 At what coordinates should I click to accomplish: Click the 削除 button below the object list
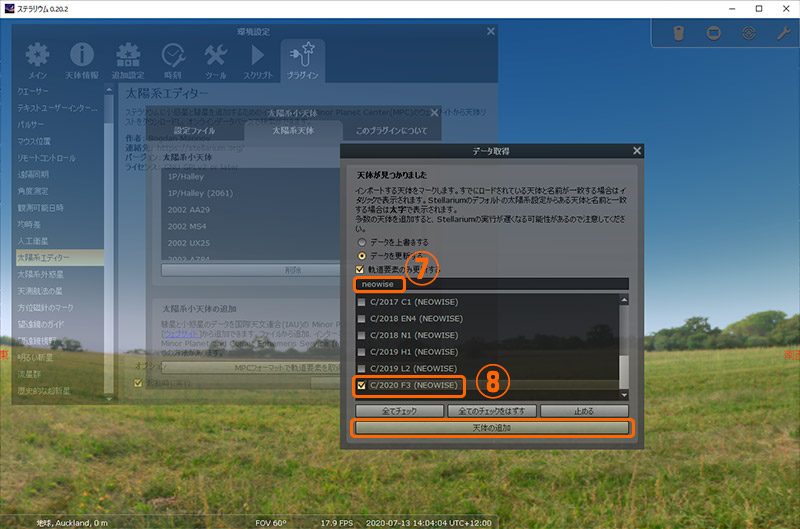pos(251,270)
